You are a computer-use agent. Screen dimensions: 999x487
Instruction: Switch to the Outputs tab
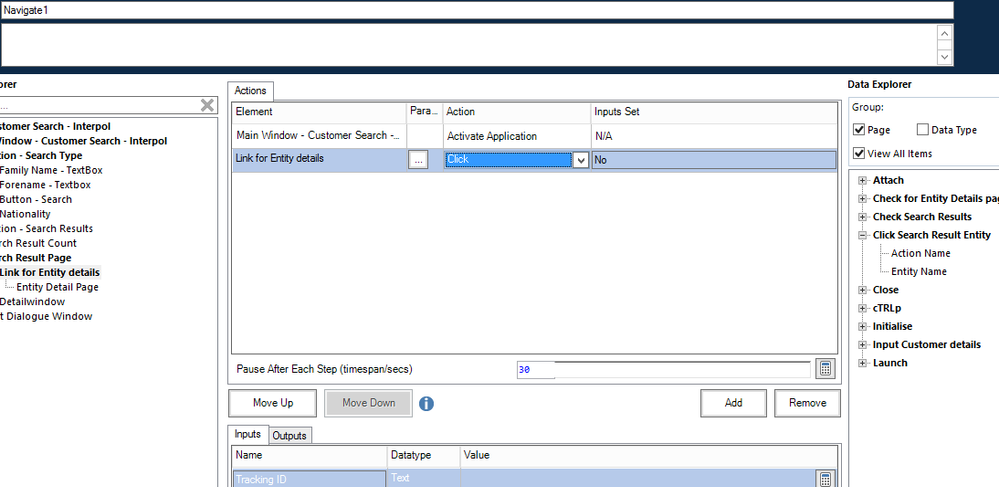pos(290,435)
